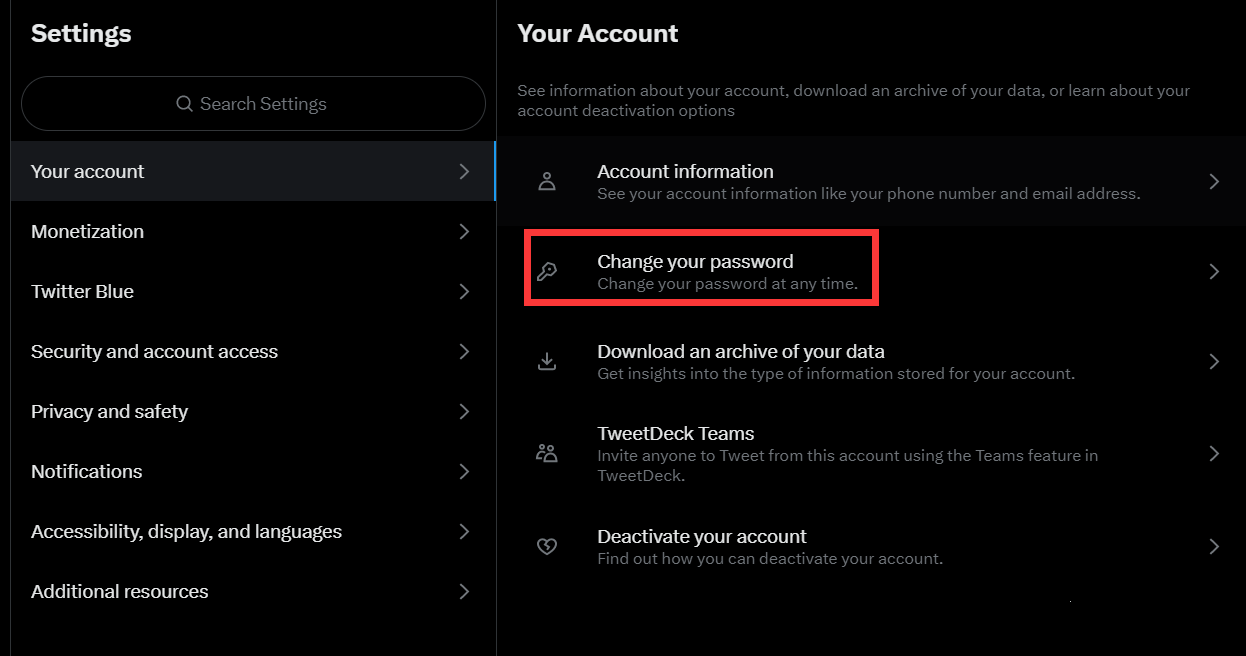Screen dimensions: 1246x656
Task: Click the Account information person icon
Action: pos(547,181)
